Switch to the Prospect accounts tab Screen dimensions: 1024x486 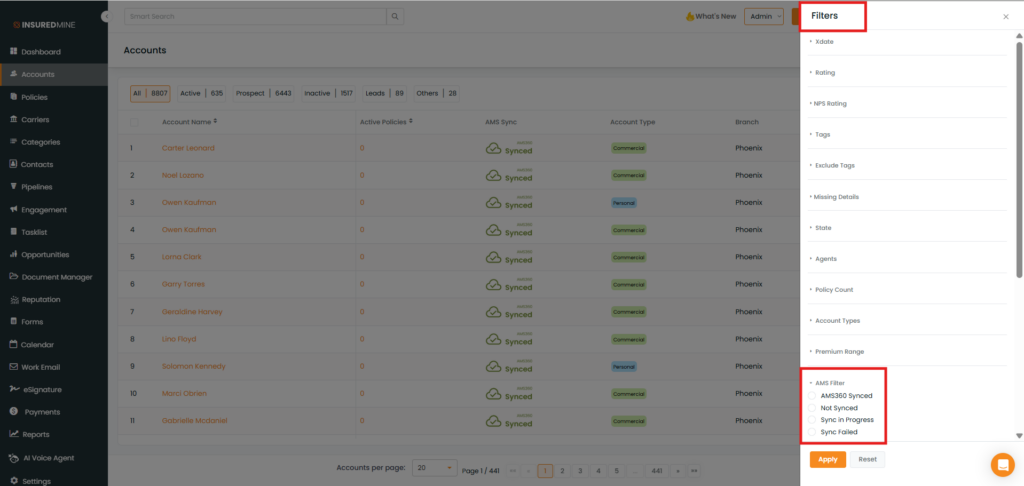click(x=263, y=93)
